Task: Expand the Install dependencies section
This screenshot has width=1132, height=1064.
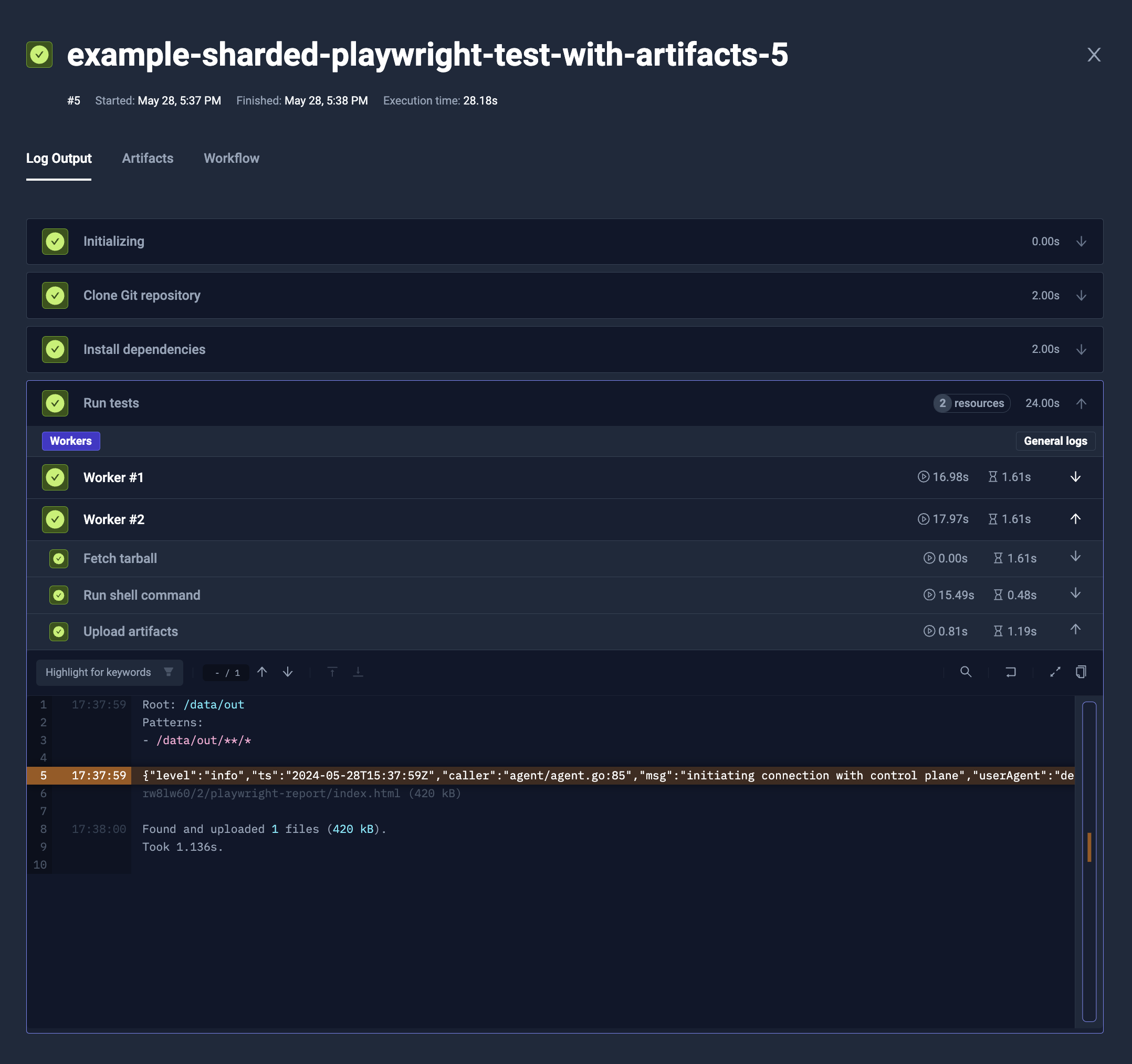Action: pyautogui.click(x=1081, y=349)
